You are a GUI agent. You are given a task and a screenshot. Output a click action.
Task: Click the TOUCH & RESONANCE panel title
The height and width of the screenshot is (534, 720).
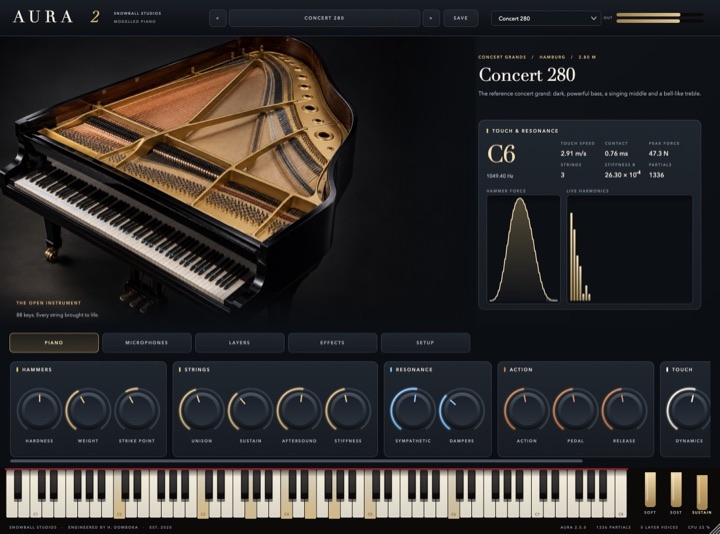point(525,131)
